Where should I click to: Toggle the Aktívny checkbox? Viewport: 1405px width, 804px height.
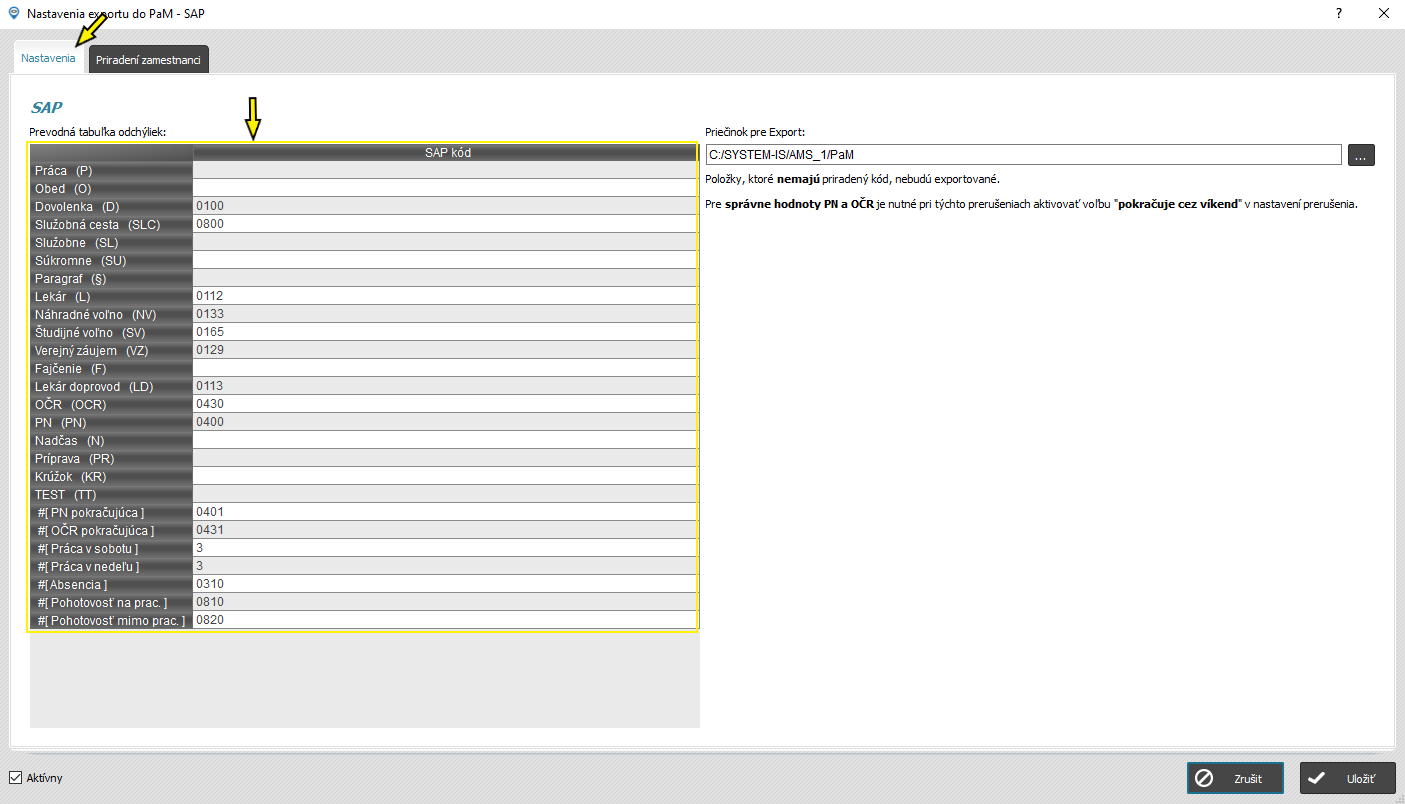tap(15, 777)
